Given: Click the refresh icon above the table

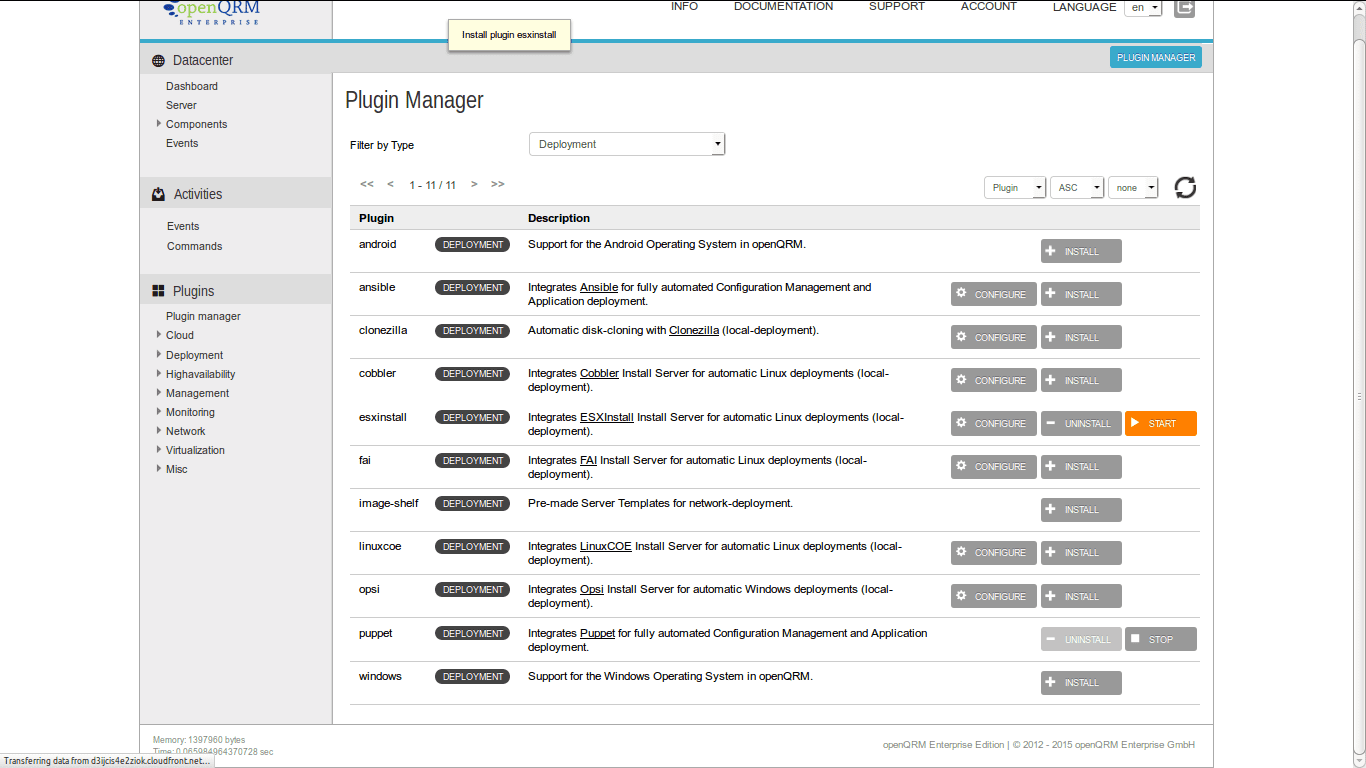Looking at the screenshot, I should (x=1185, y=187).
